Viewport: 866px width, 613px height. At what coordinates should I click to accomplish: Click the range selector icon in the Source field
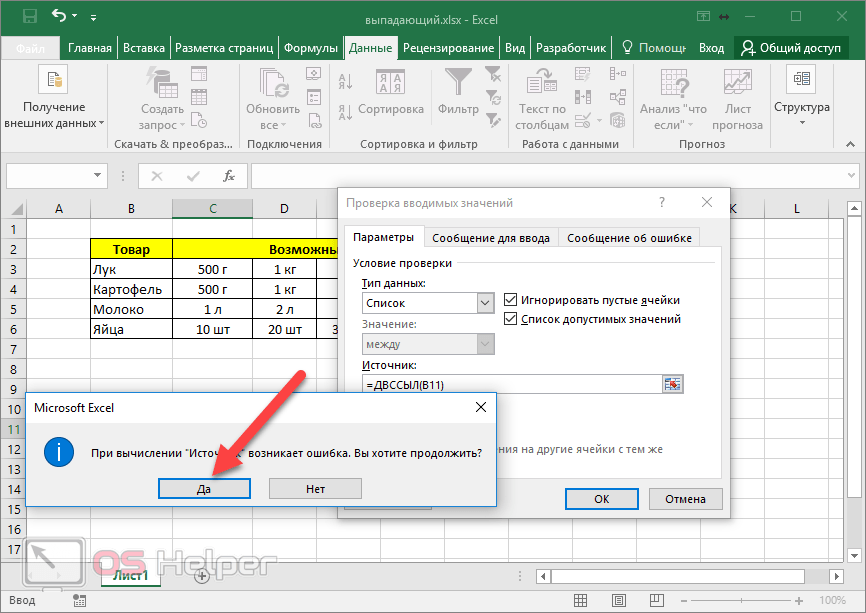673,384
